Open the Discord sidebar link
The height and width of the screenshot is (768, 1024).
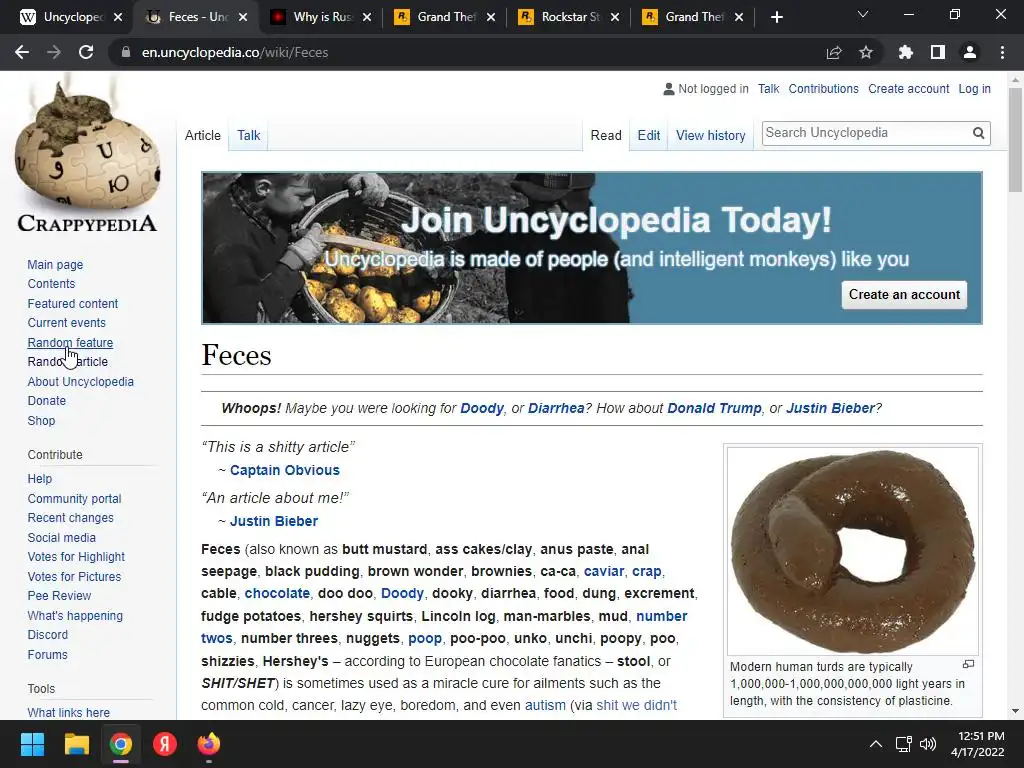pos(48,635)
